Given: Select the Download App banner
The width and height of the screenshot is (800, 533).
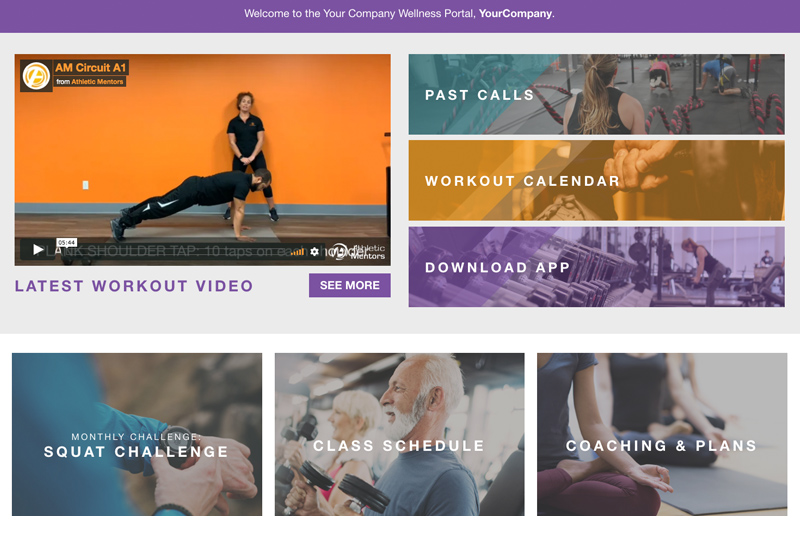Looking at the screenshot, I should click(596, 267).
